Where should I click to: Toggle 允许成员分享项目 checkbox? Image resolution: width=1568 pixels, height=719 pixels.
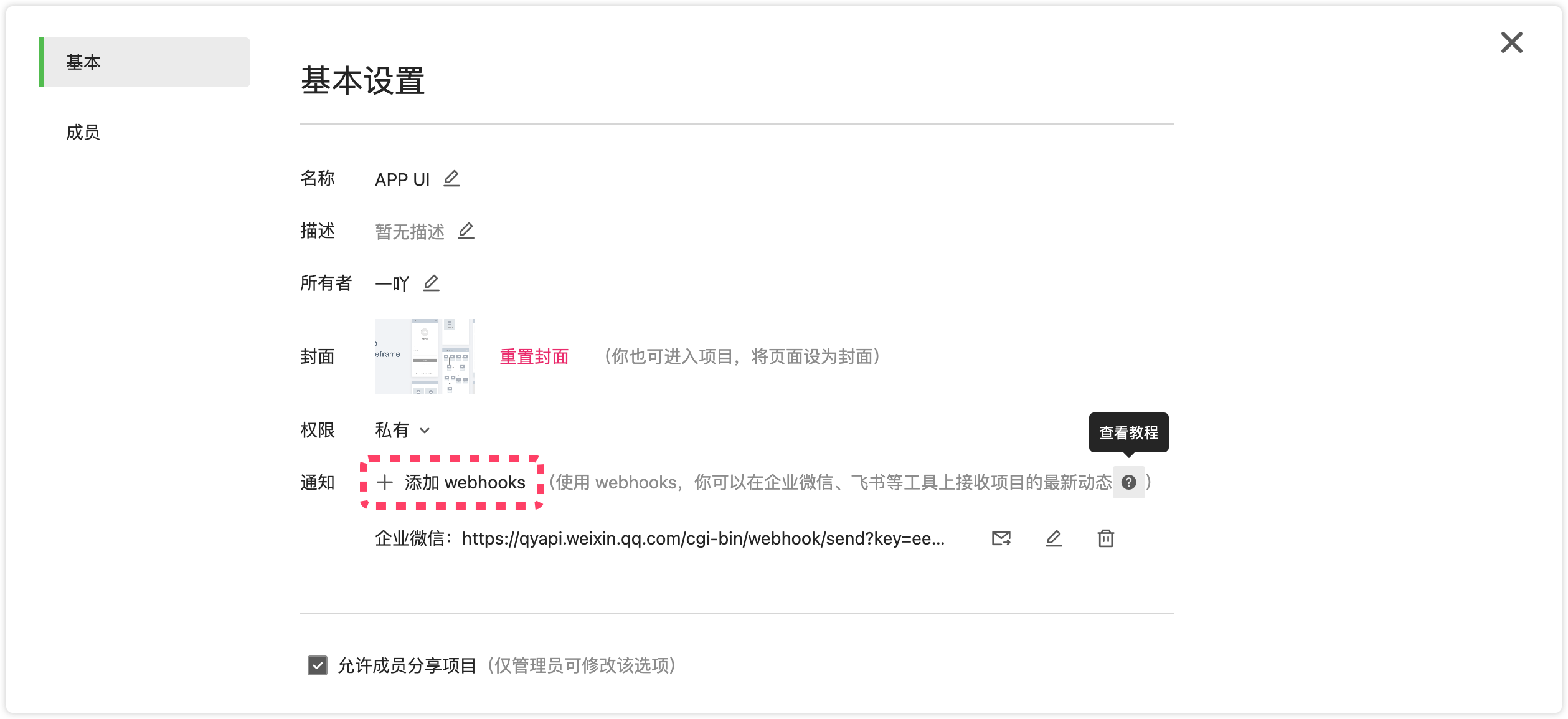coord(318,665)
